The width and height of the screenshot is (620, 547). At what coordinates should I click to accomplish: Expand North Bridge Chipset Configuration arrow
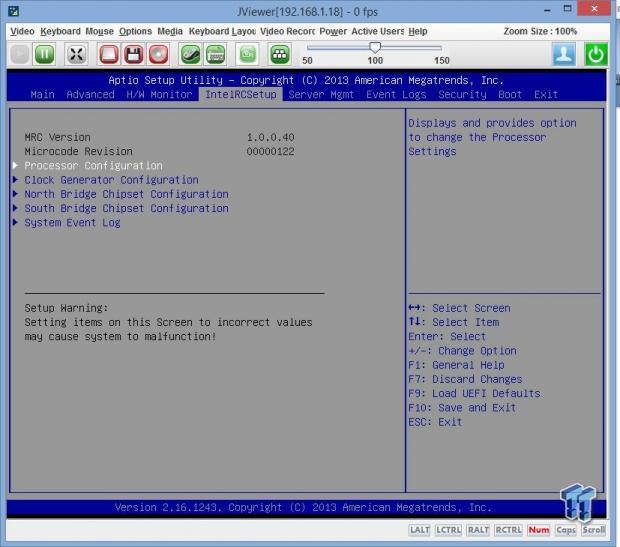coord(15,194)
